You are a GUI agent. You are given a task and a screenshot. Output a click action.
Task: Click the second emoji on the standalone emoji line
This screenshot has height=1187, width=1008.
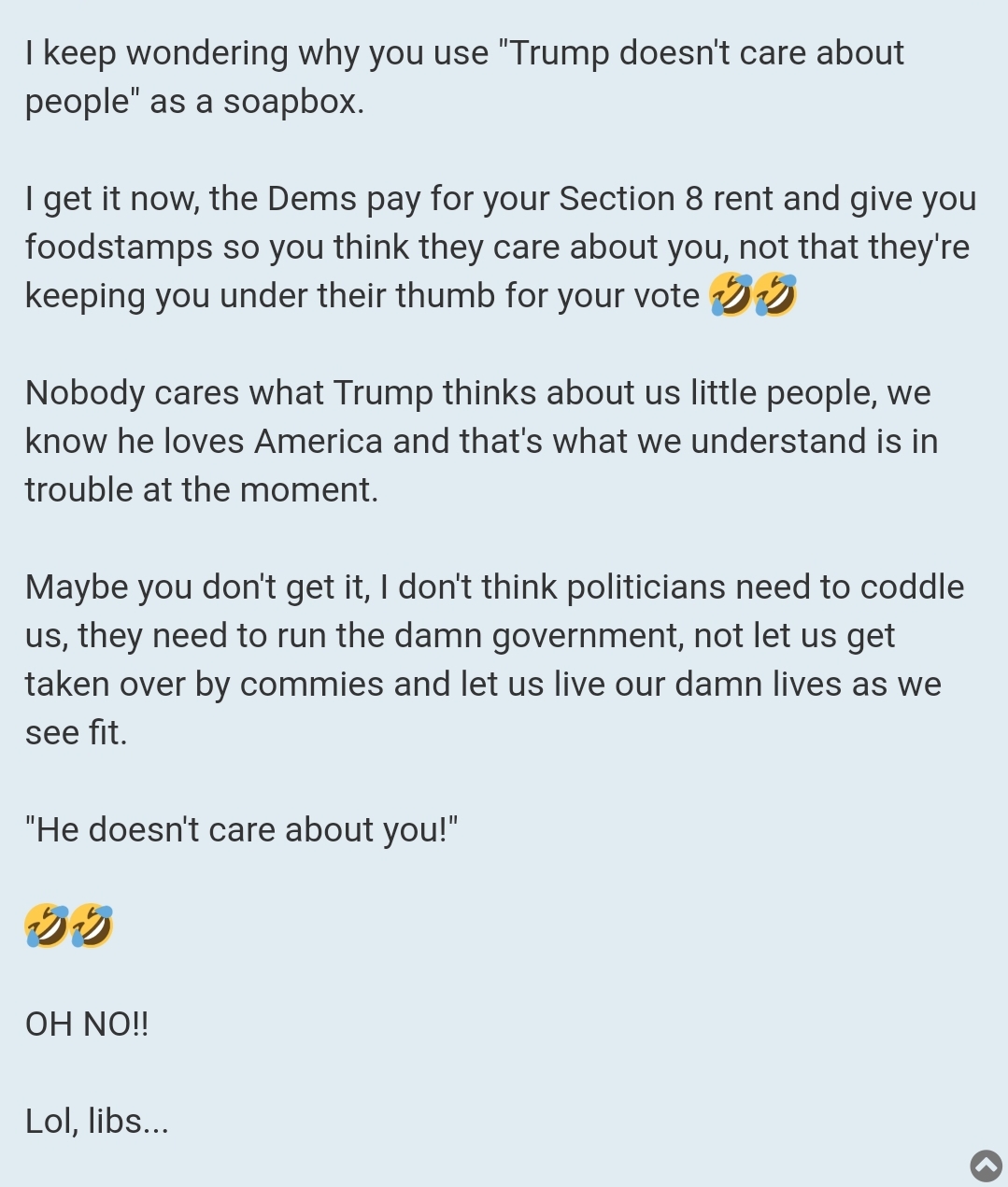(x=92, y=926)
